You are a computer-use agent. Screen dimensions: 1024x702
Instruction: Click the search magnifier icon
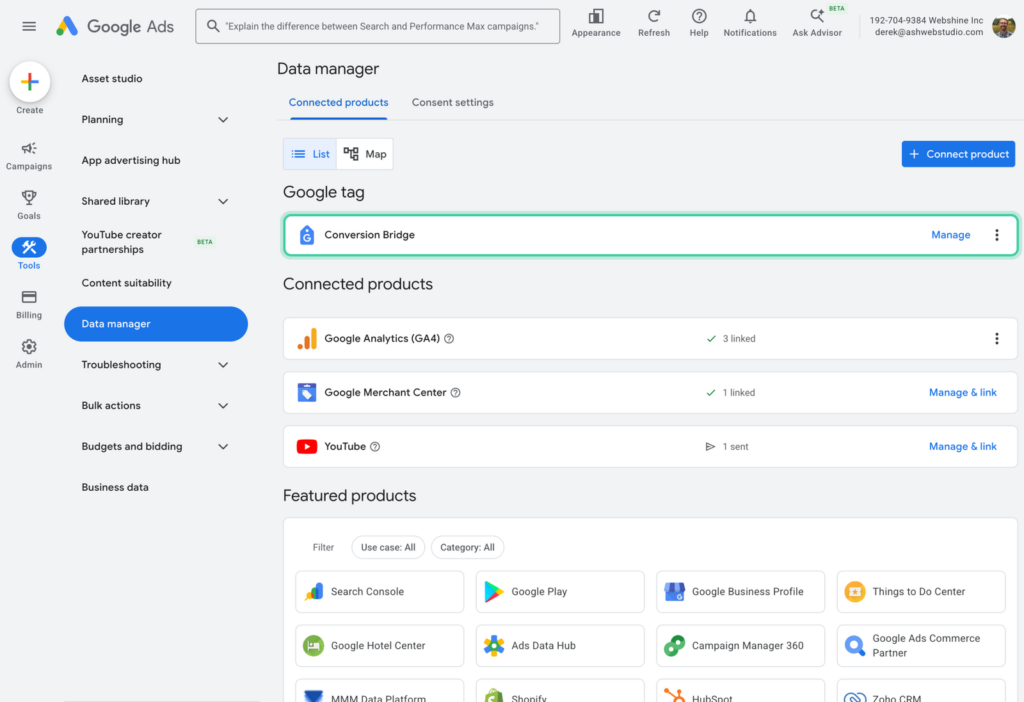click(213, 26)
